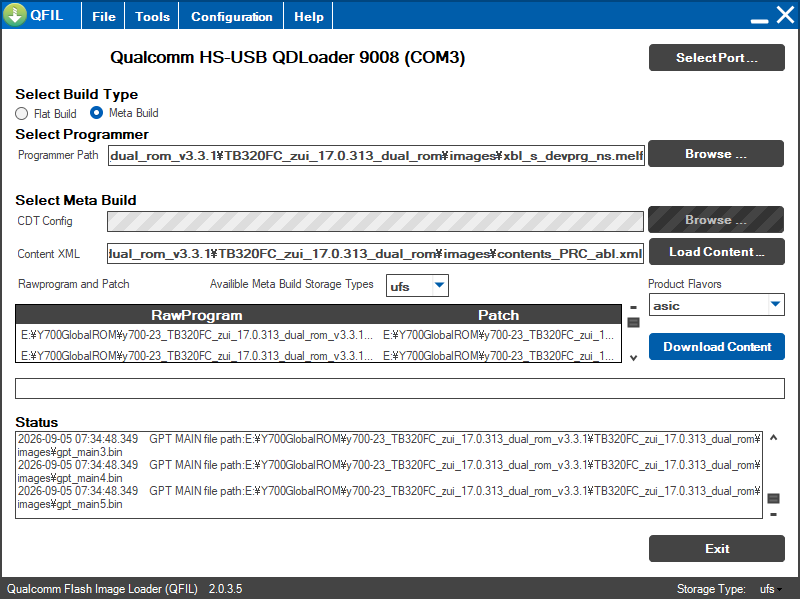Screen dimensions: 800x599
Task: Open the Help menu
Action: click(x=309, y=16)
